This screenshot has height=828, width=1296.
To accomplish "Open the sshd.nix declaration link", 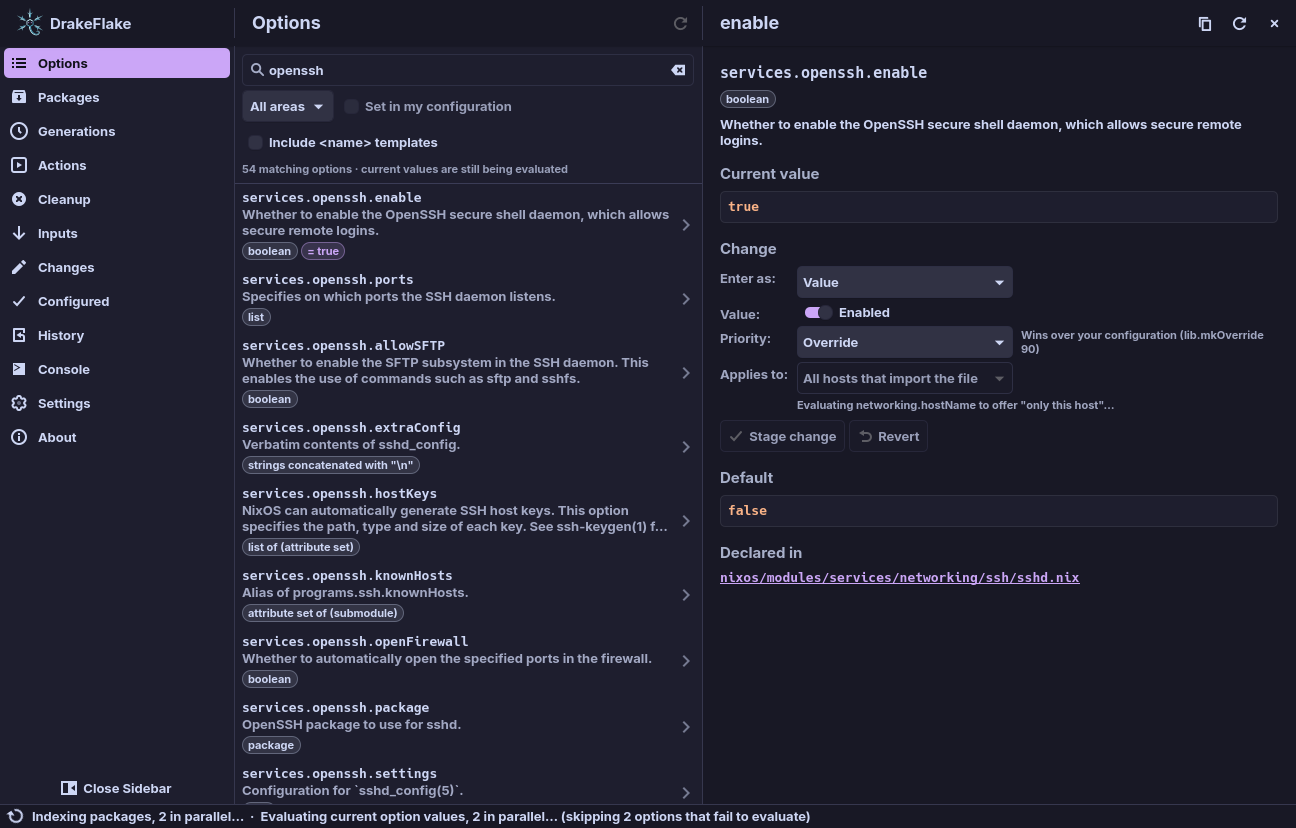I will point(899,577).
